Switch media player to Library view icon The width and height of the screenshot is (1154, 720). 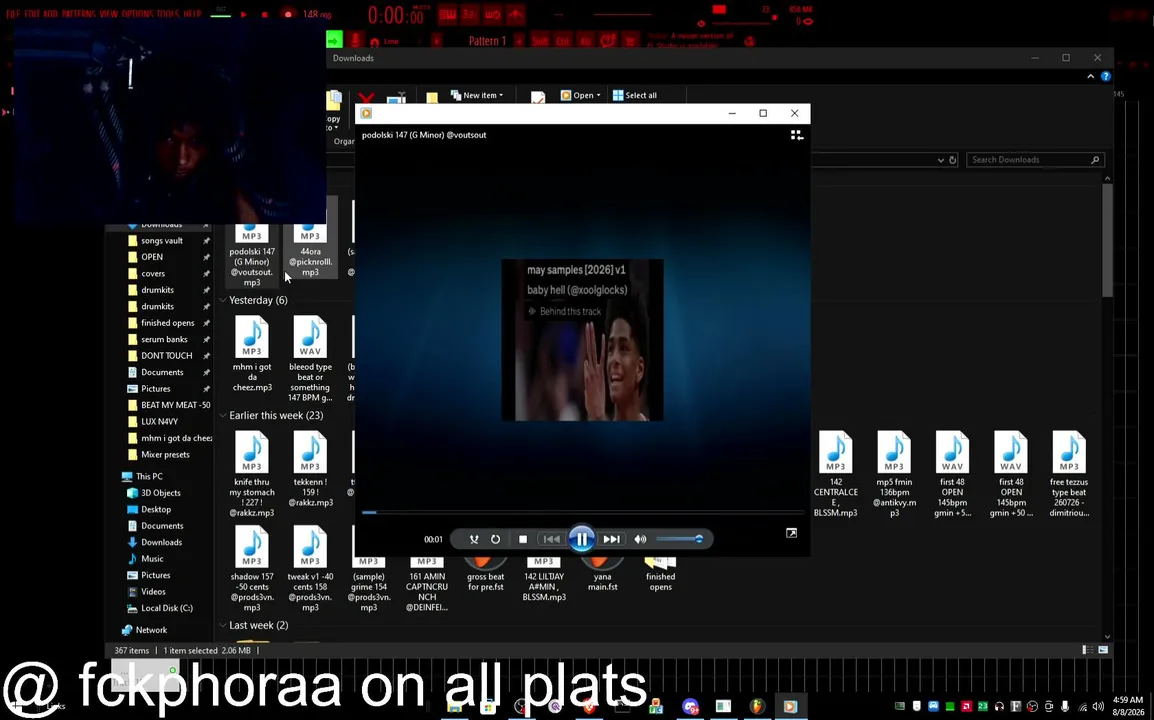(x=796, y=135)
